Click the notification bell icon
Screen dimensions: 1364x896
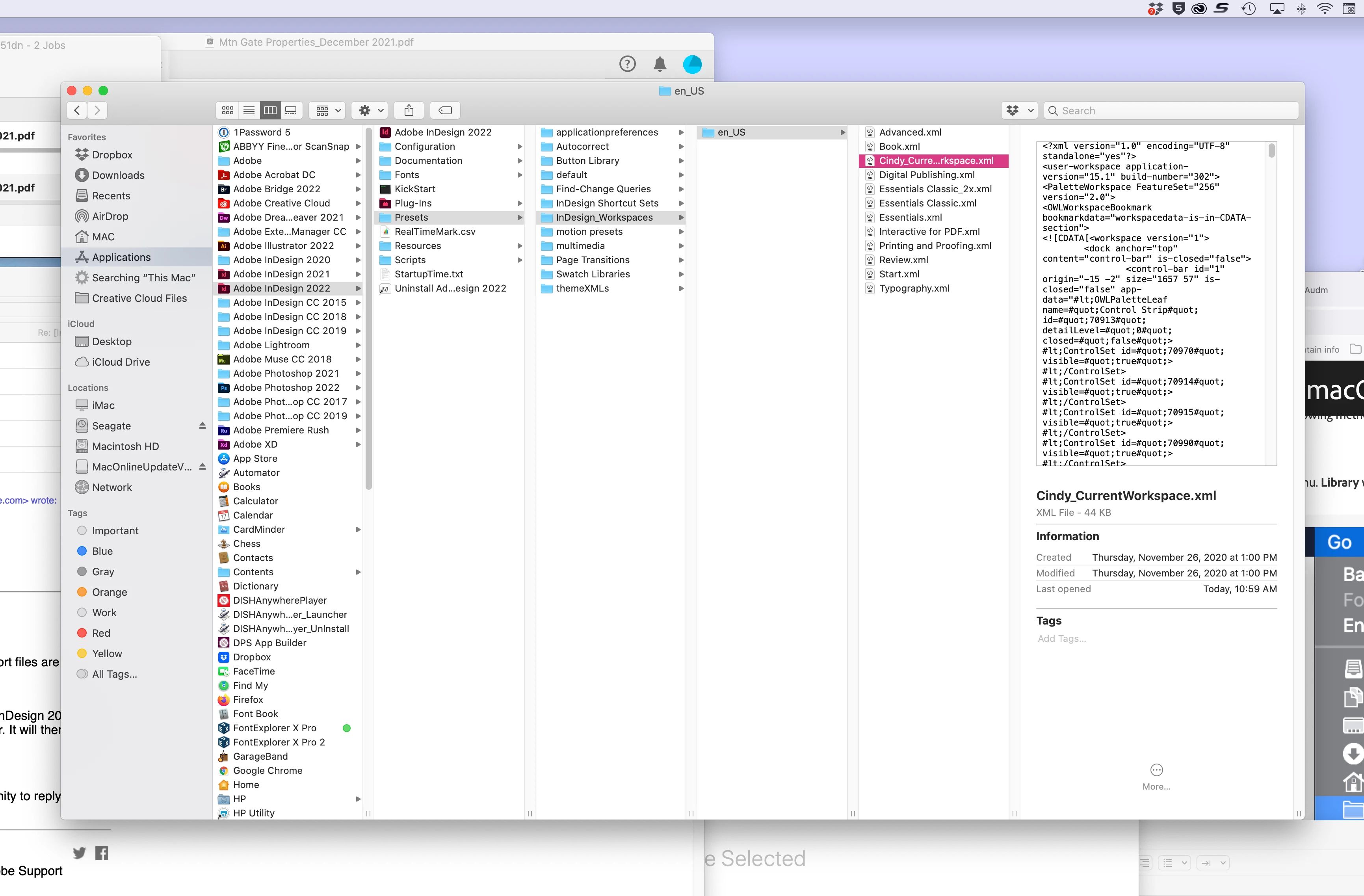point(660,64)
